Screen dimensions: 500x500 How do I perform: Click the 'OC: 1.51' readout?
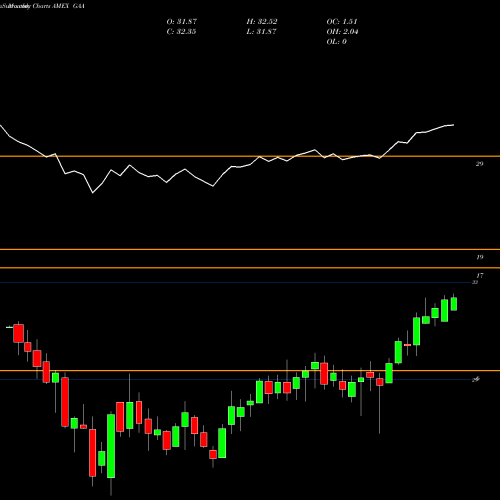coord(342,22)
